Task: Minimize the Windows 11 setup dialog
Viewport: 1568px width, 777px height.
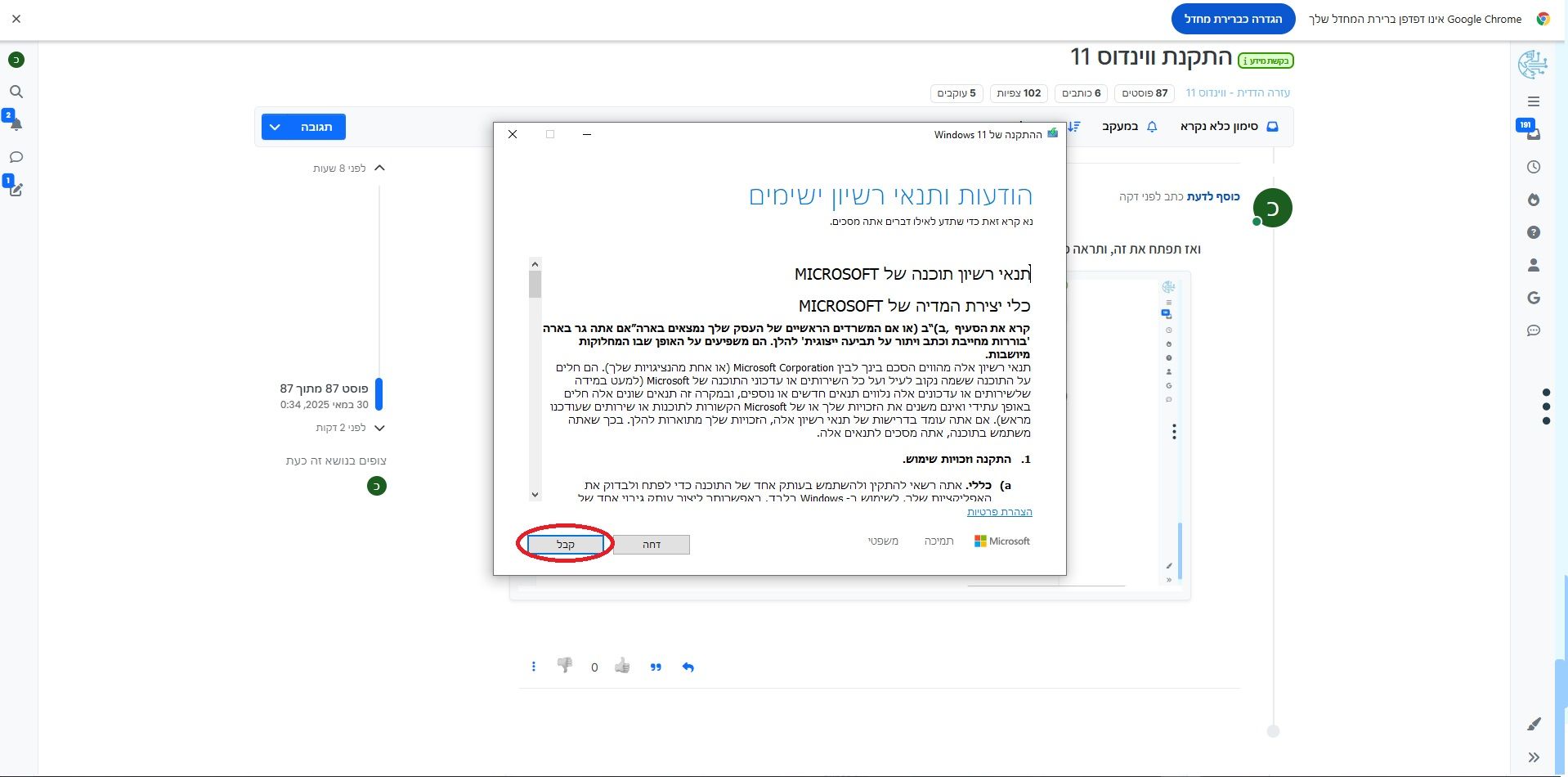Action: pos(587,134)
